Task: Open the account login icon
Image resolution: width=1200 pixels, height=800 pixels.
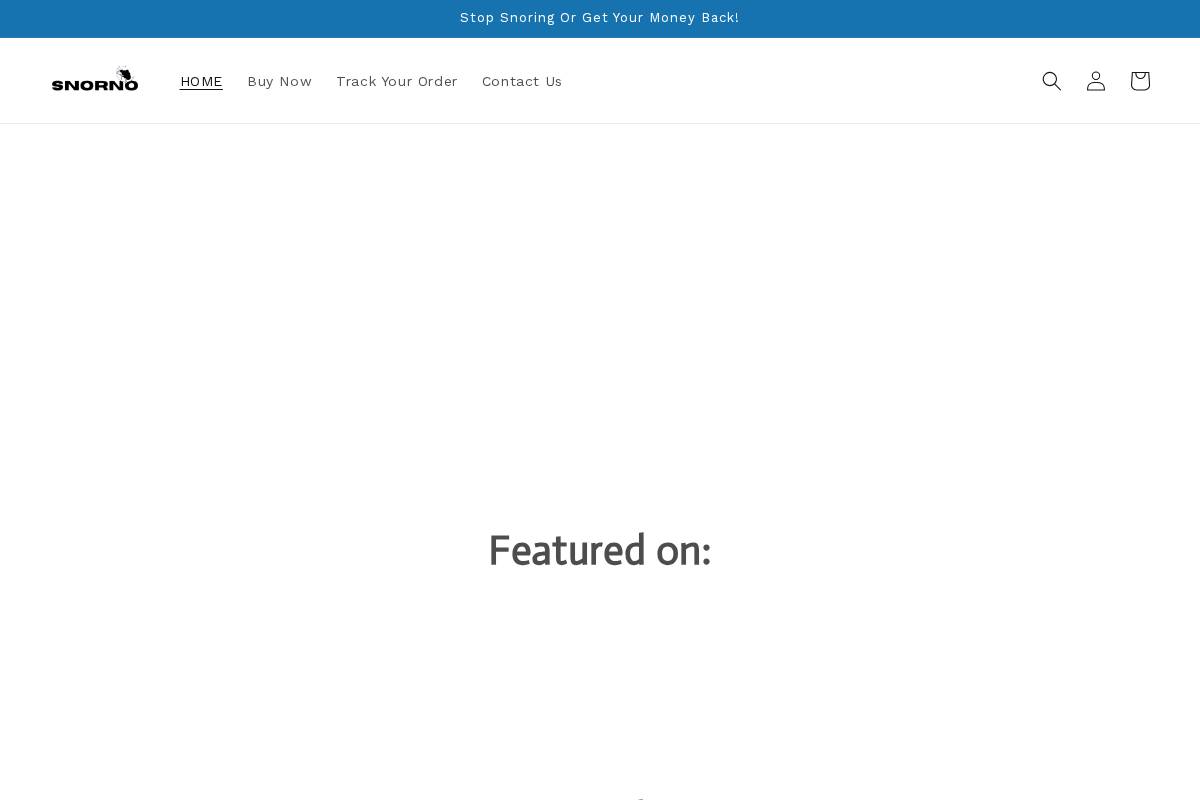Action: 1096,81
